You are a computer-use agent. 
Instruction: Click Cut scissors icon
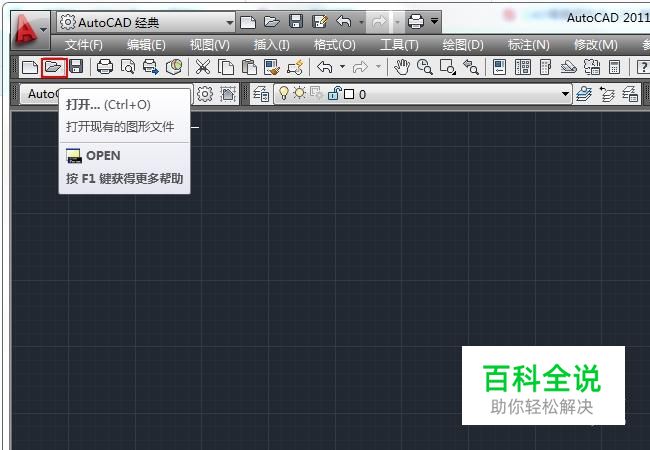203,67
